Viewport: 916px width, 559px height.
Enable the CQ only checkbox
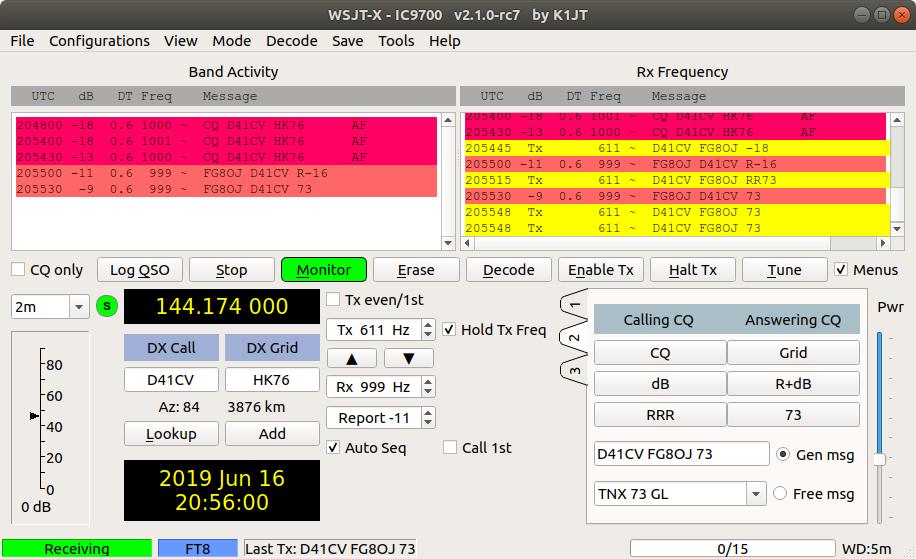click(x=18, y=270)
